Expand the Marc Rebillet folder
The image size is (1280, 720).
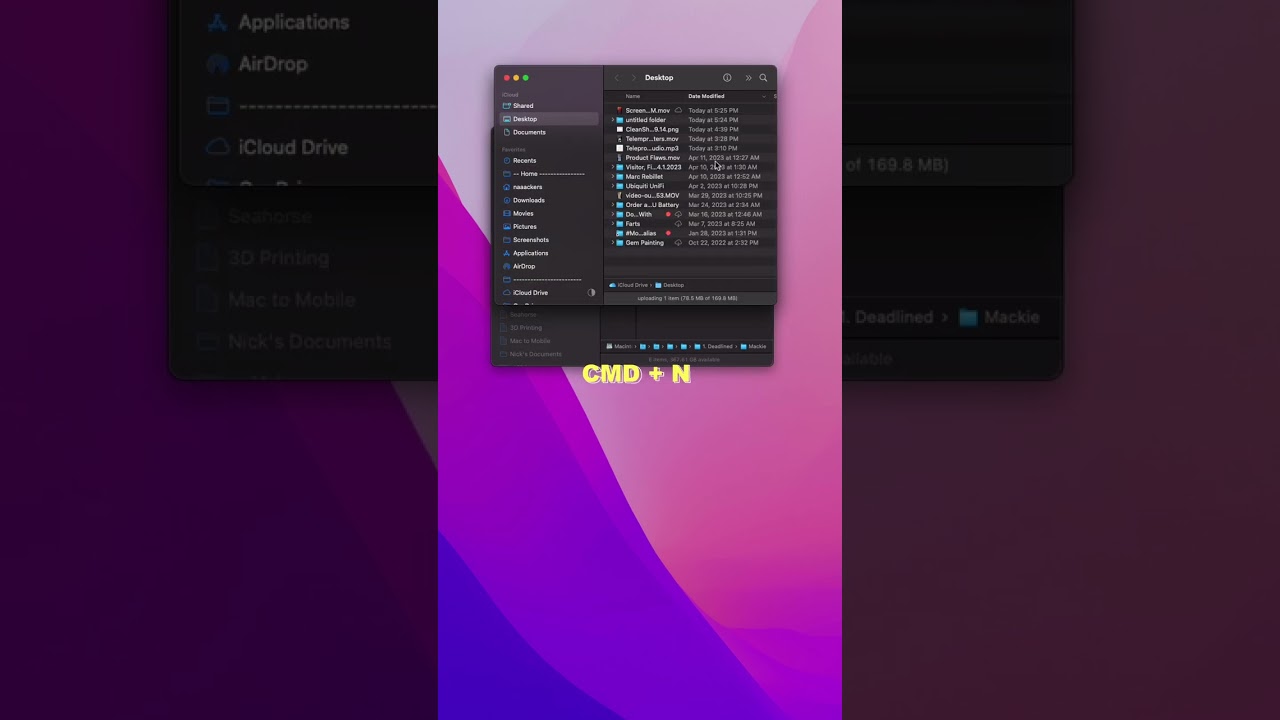pyautogui.click(x=613, y=177)
